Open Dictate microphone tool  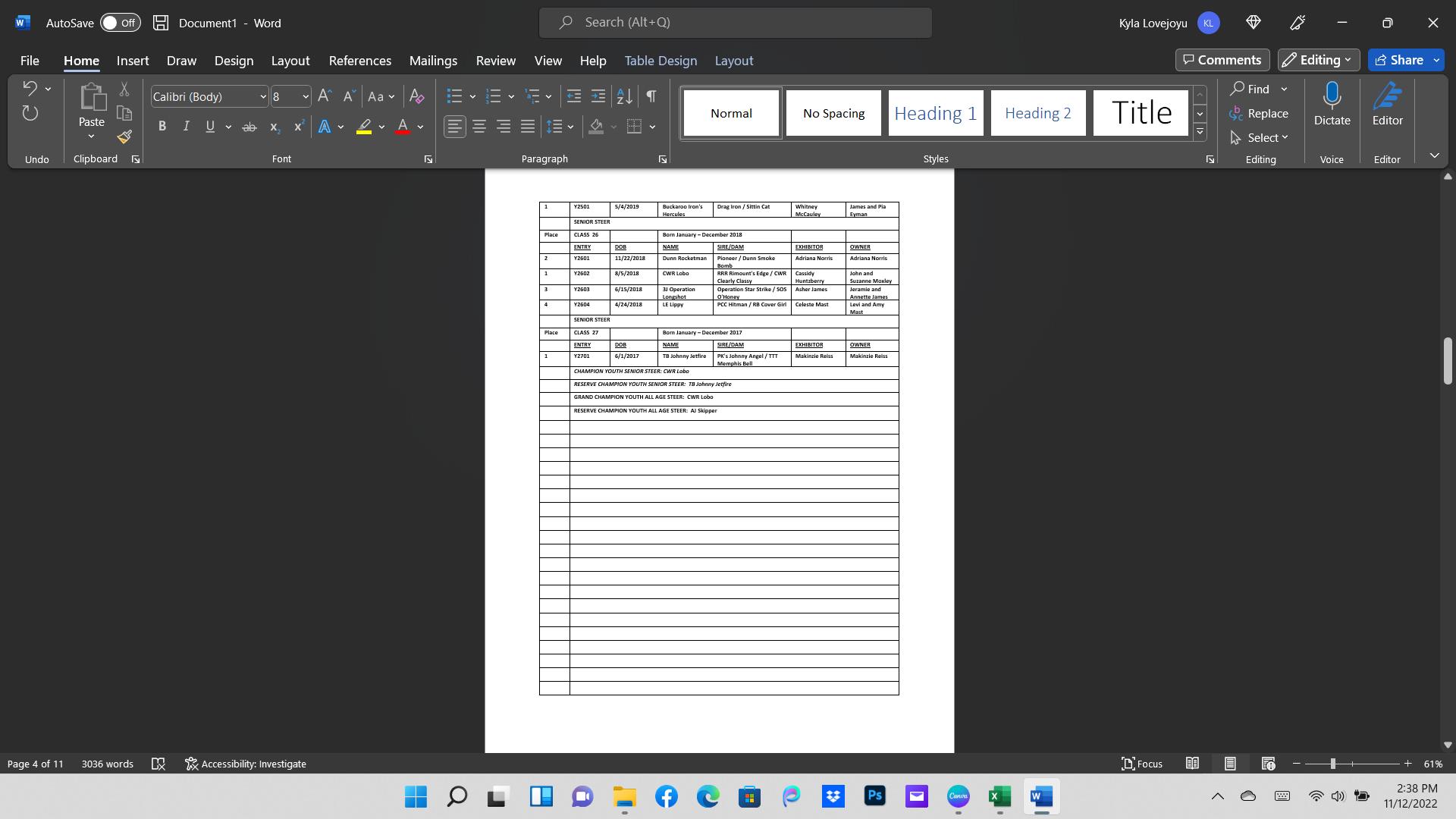(x=1332, y=105)
